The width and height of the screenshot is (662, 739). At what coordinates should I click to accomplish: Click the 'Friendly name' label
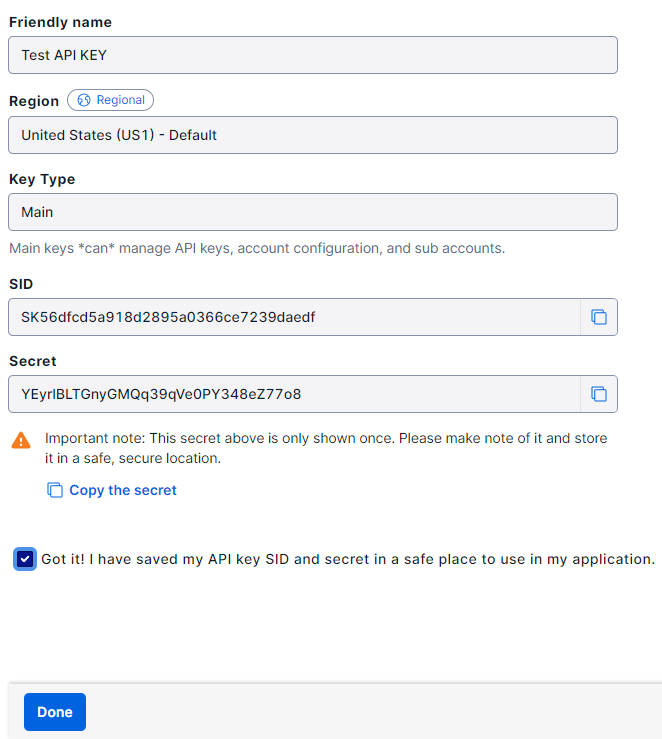(x=60, y=22)
